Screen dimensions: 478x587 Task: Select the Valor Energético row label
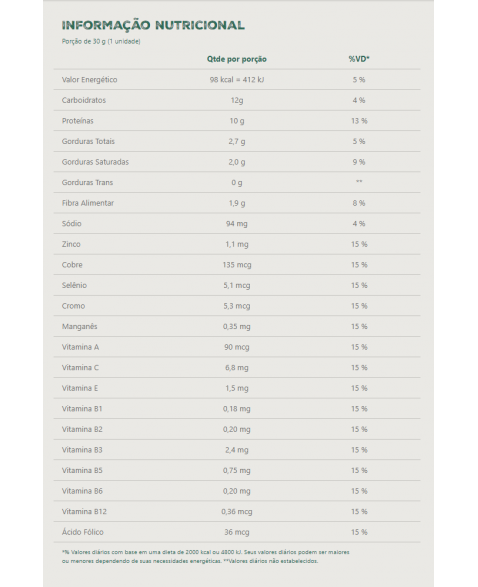(x=89, y=80)
